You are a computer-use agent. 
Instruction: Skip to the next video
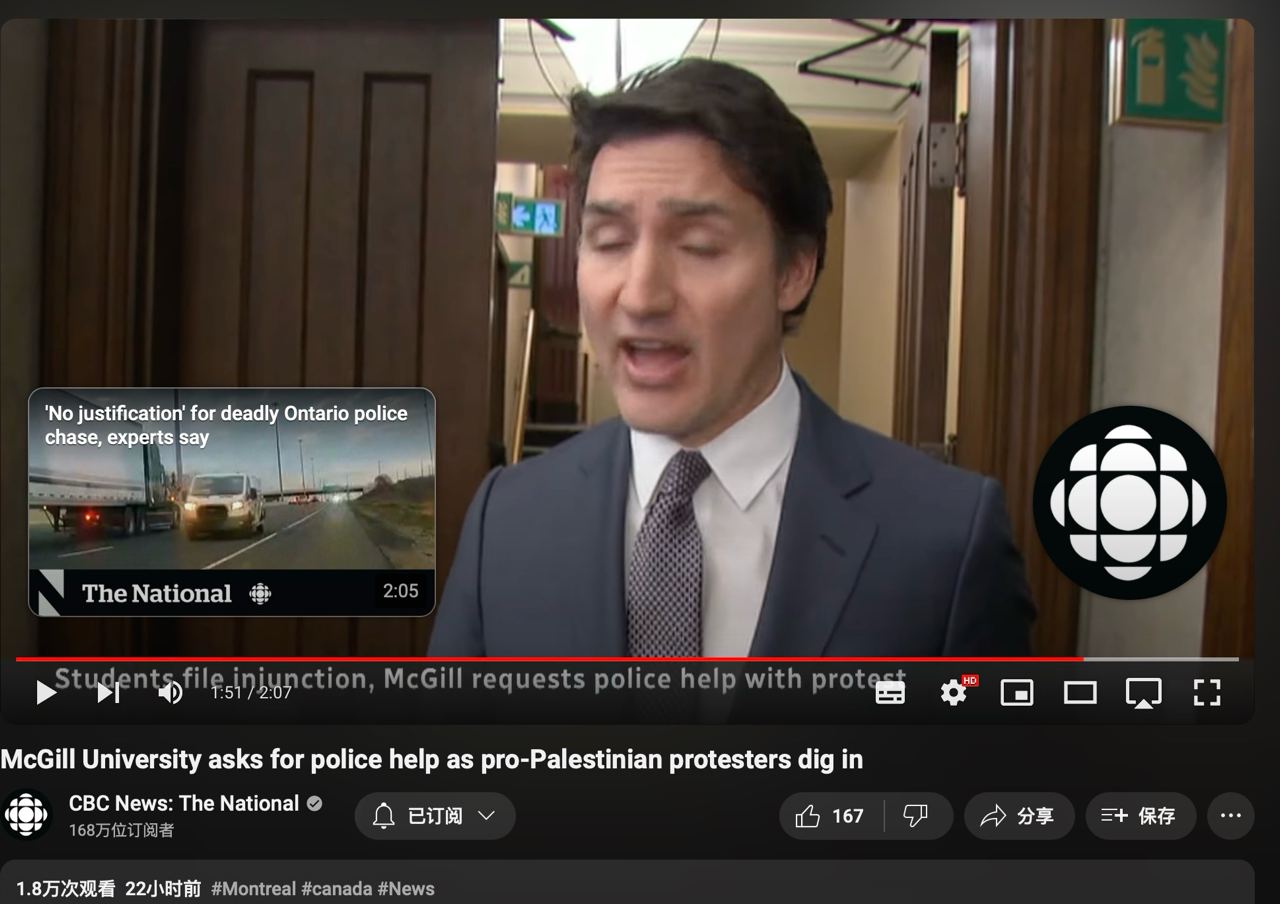click(108, 692)
